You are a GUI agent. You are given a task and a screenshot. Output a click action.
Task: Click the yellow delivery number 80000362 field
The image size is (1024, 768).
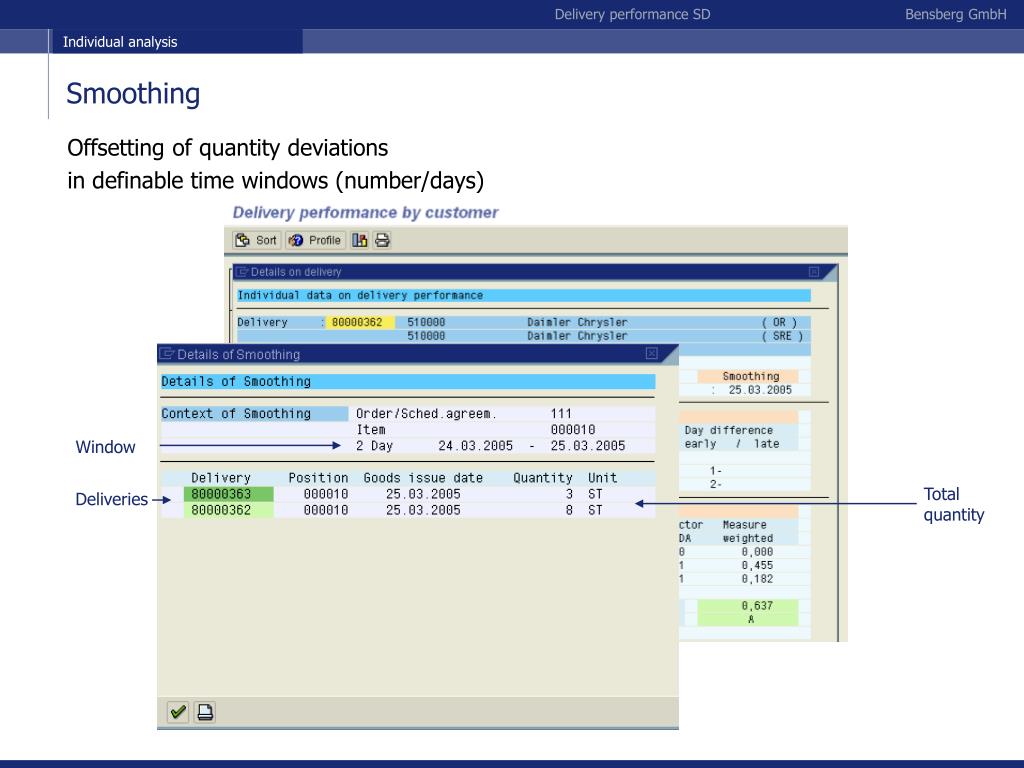point(360,322)
